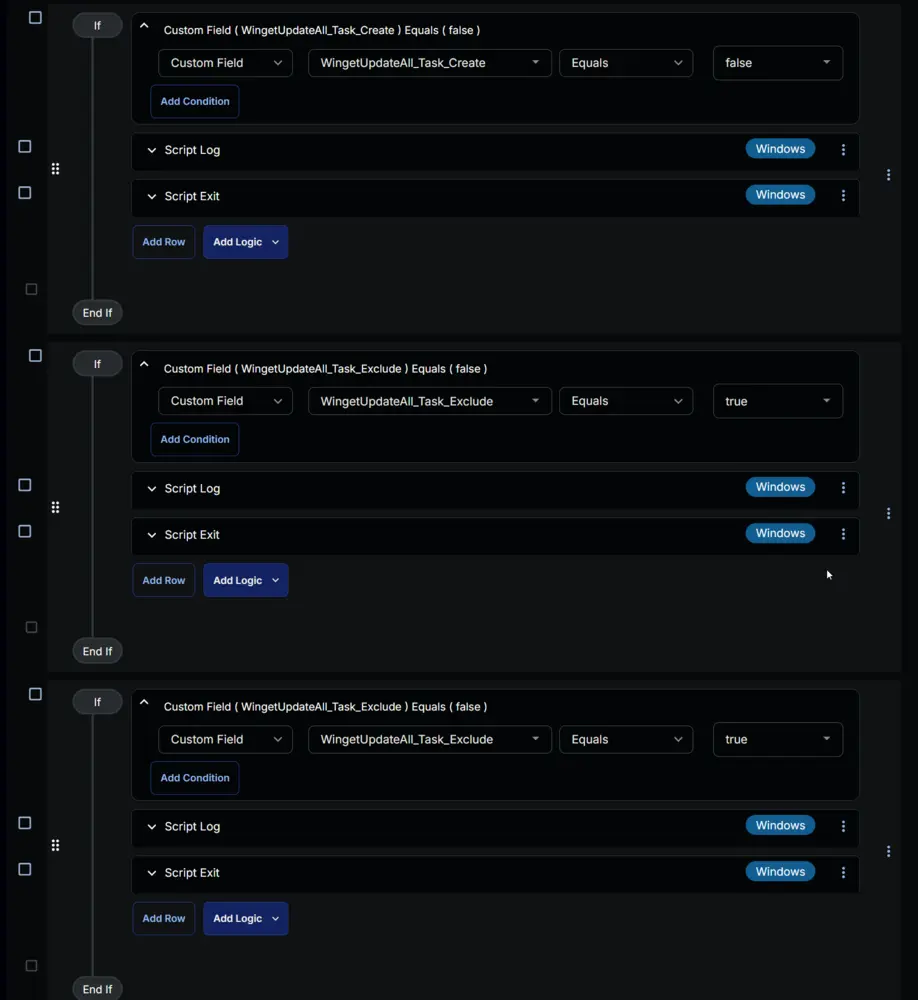Image resolution: width=918 pixels, height=1000 pixels.
Task: Open the middle If block's outer kebab menu
Action: pyautogui.click(x=888, y=513)
